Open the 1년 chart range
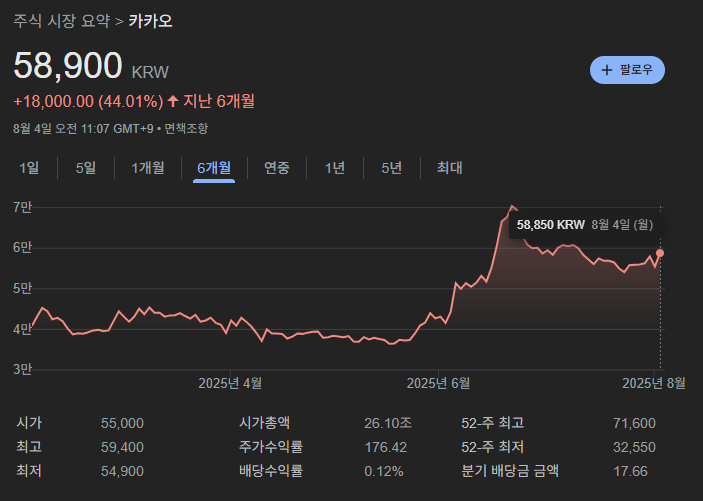The height and width of the screenshot is (501, 703). (335, 168)
